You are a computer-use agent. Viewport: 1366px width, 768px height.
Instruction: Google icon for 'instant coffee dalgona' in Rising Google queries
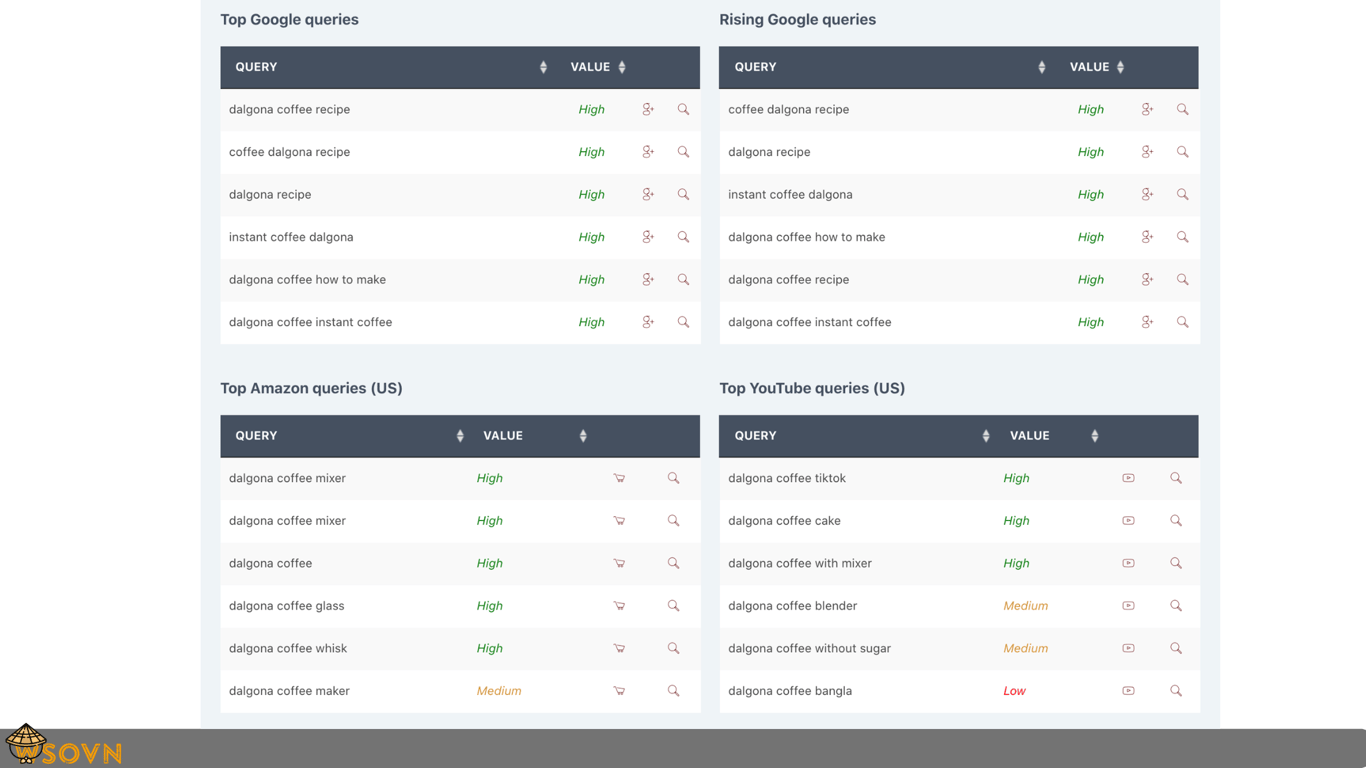(x=1147, y=194)
